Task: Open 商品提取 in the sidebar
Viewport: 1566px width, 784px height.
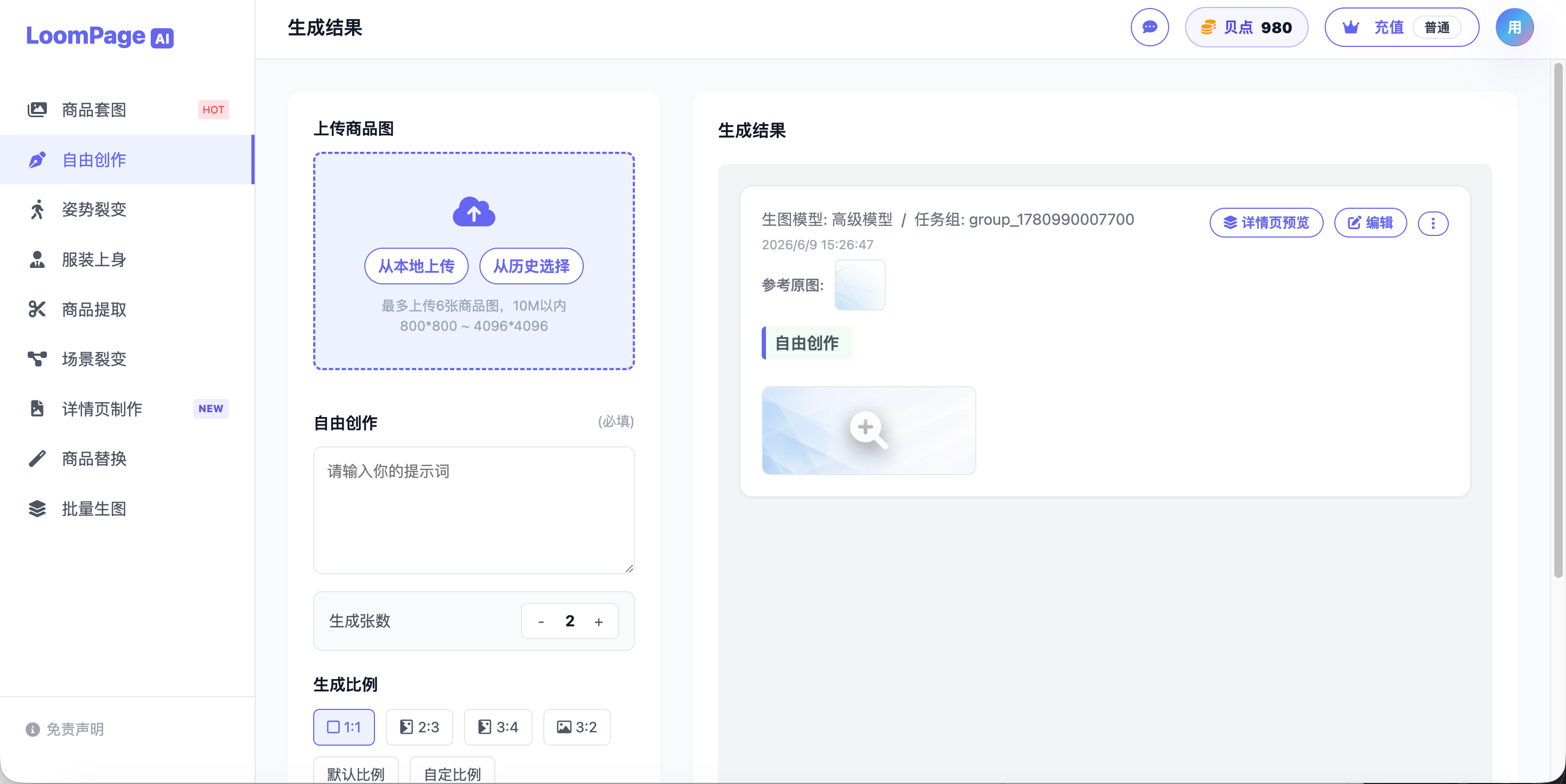Action: point(127,309)
